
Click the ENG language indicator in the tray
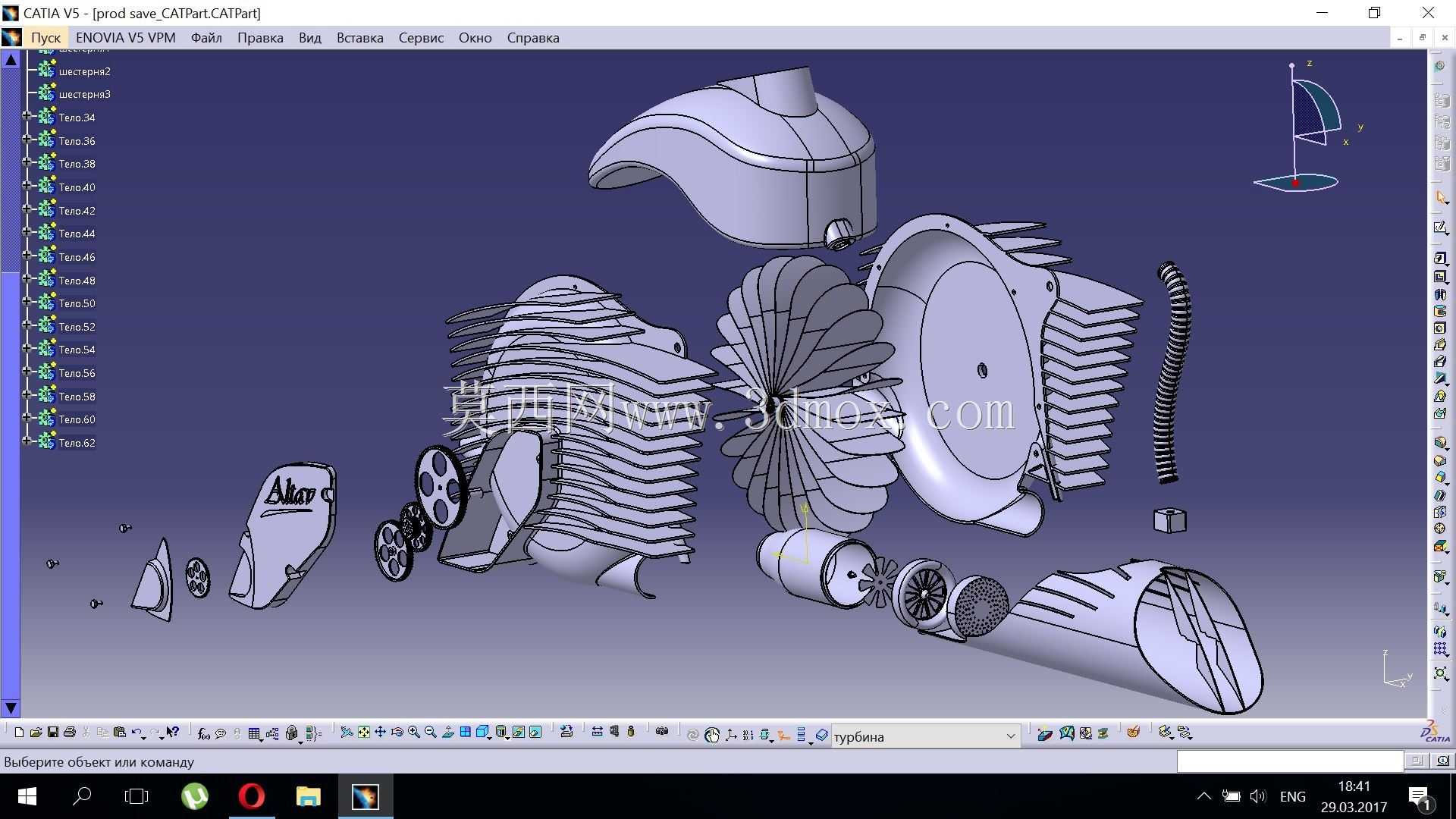(x=1293, y=796)
